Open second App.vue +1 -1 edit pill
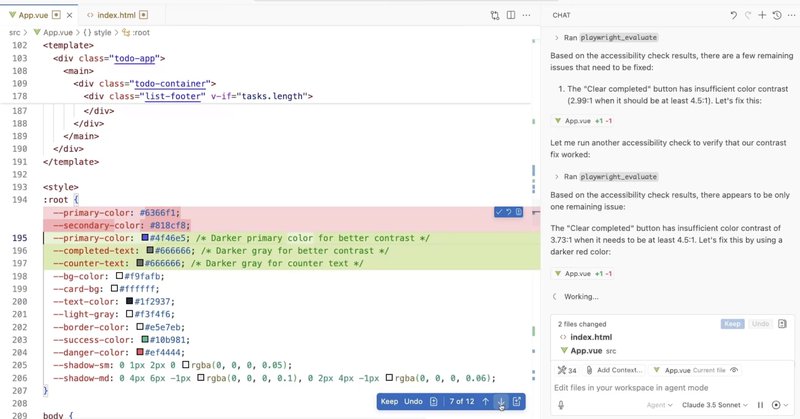800x419 pixels. pos(584,274)
